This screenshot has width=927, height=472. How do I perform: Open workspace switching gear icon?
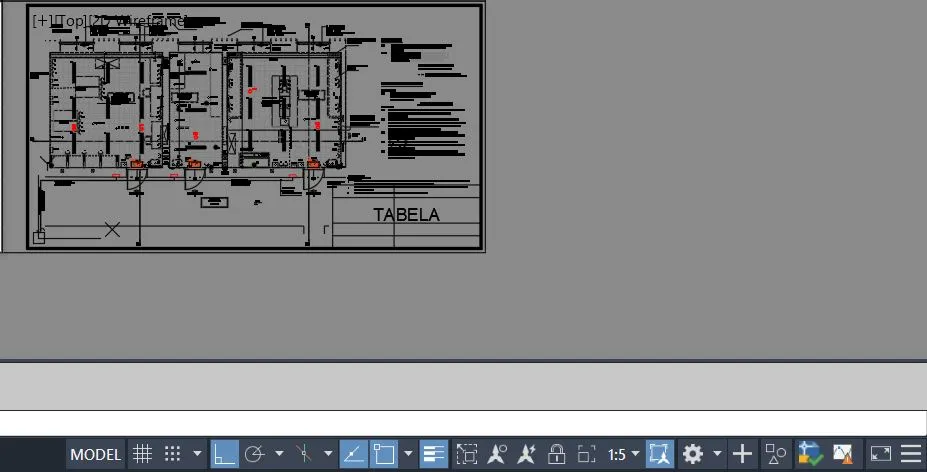click(x=693, y=455)
